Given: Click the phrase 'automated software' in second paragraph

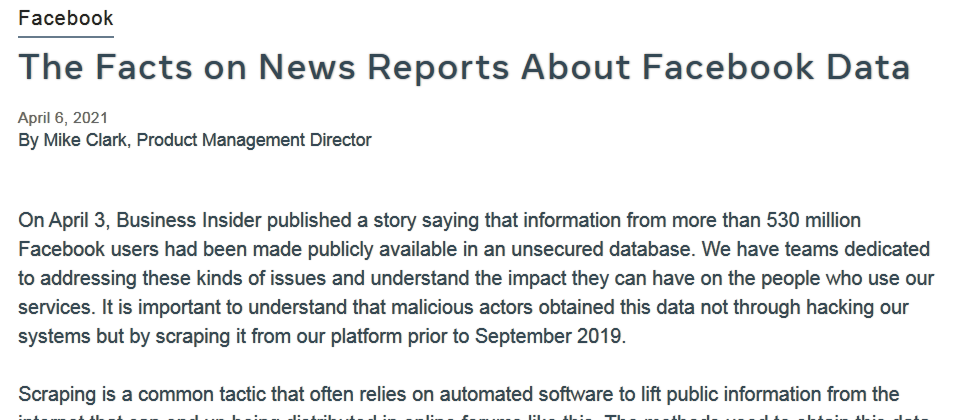Looking at the screenshot, I should [527, 394].
